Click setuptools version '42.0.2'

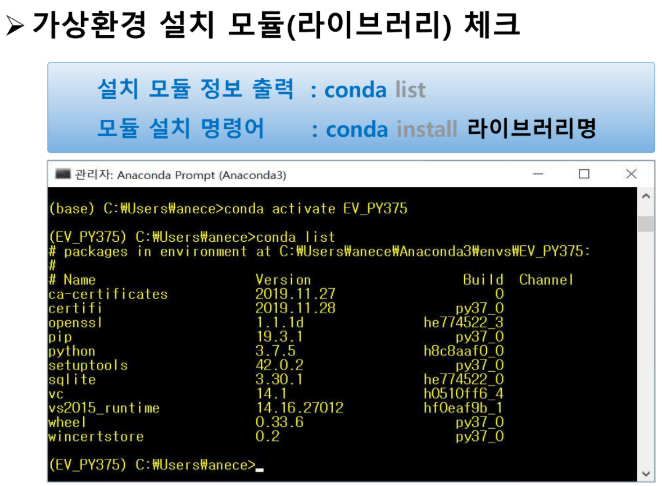[279, 365]
